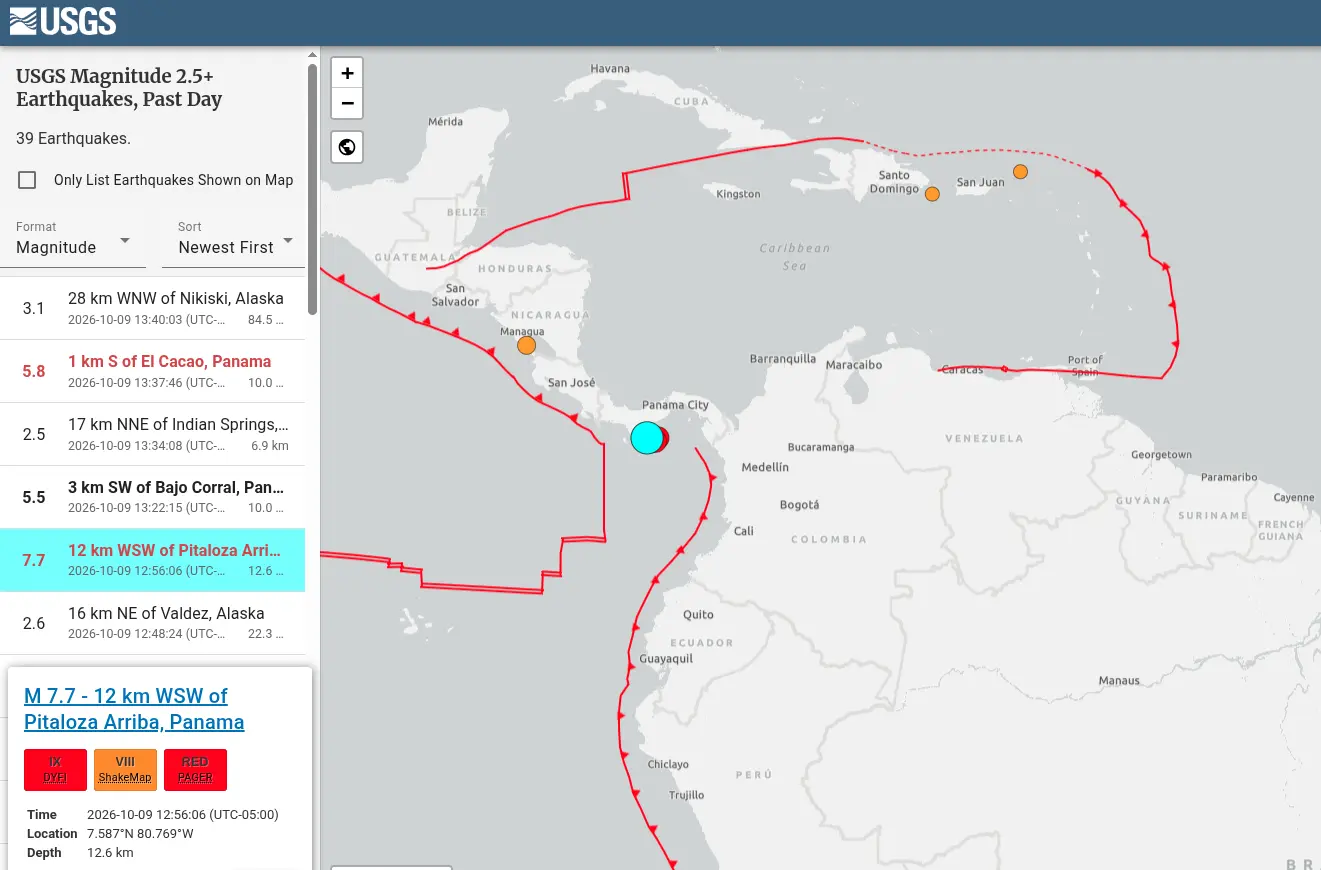This screenshot has width=1321, height=870.
Task: Select the 3 km SW of Bajo Corral row
Action: [152, 497]
